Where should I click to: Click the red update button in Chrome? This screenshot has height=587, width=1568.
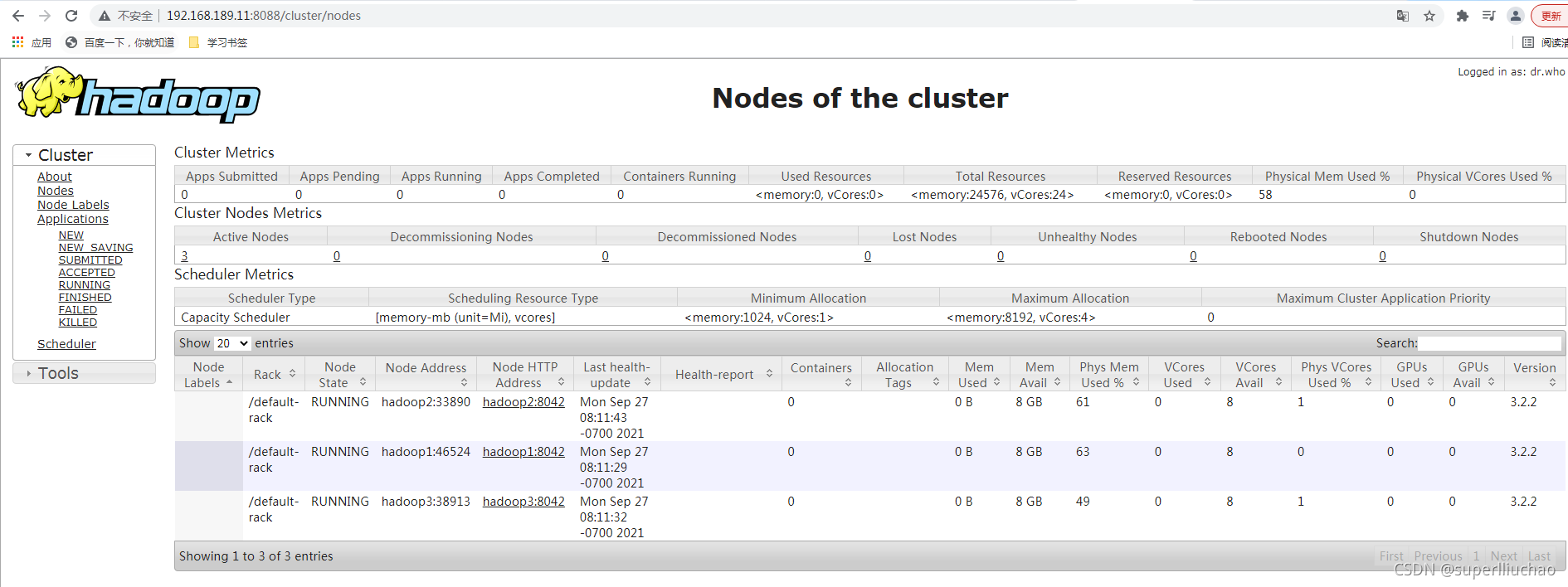coord(1551,16)
